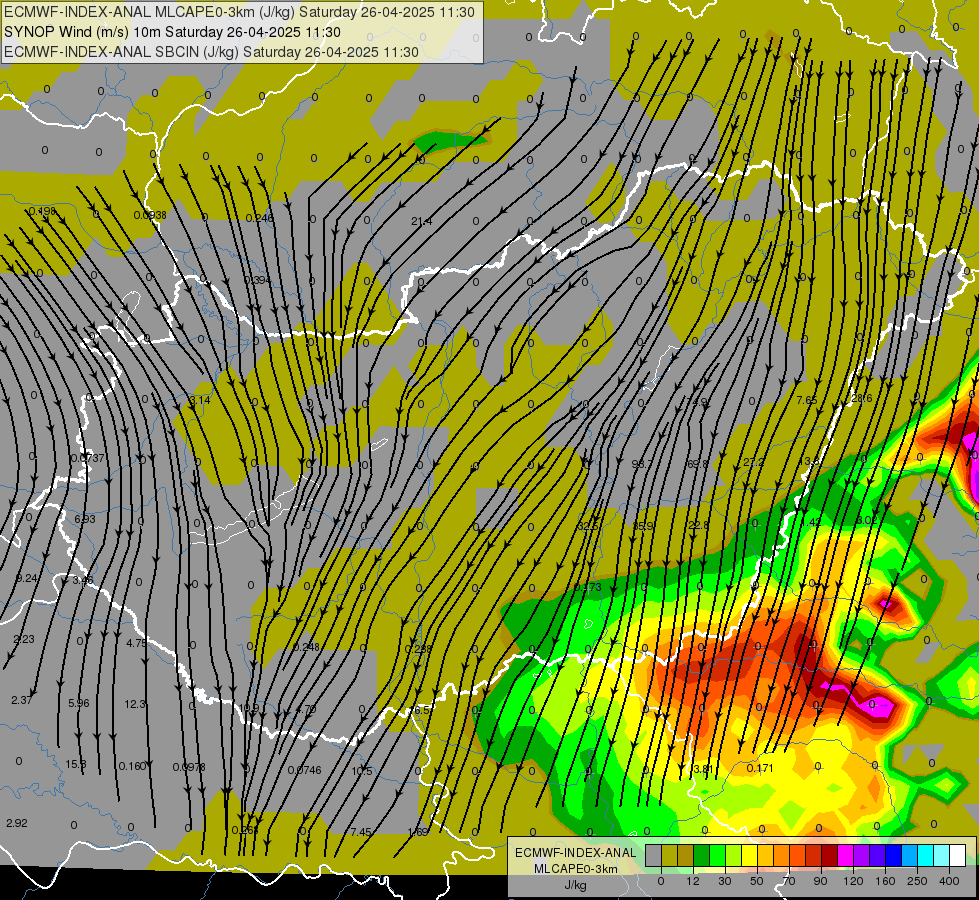979x900 pixels.
Task: Select legend tick label '70'
Action: coord(789,881)
